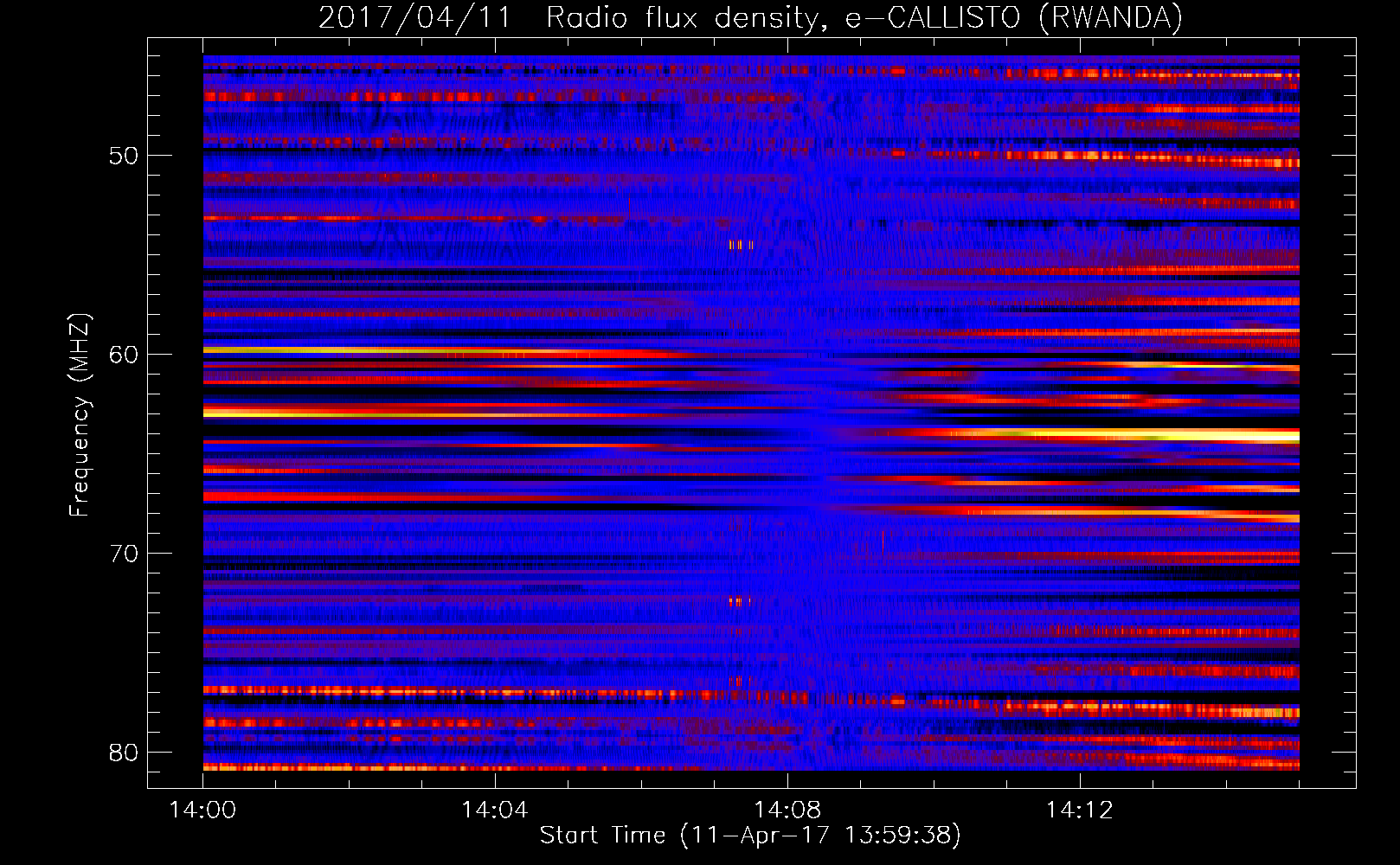The width and height of the screenshot is (1400, 865).
Task: Click the 14:04 time tick label
Action: (495, 811)
